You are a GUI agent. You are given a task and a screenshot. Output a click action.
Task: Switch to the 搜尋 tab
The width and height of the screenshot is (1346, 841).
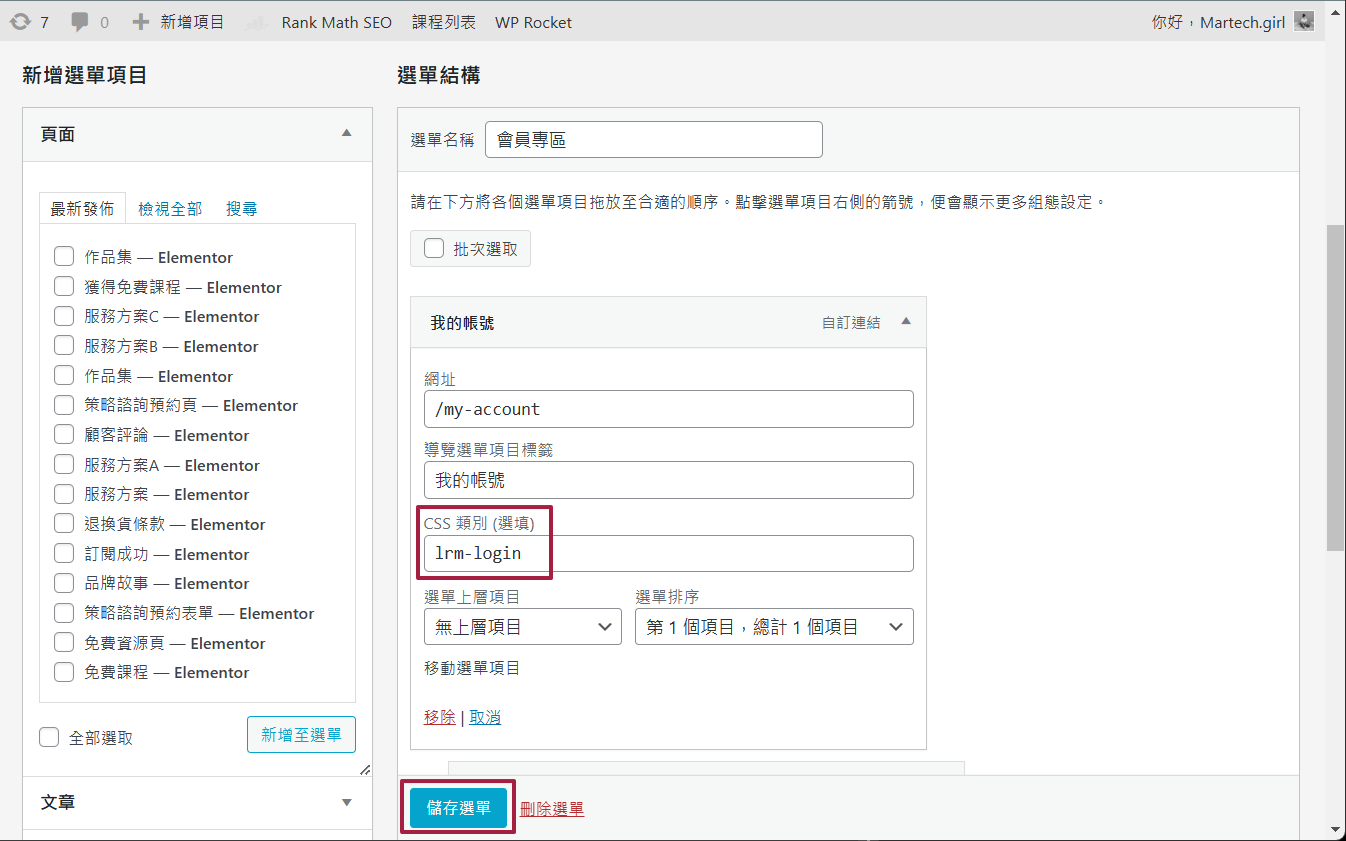click(241, 208)
